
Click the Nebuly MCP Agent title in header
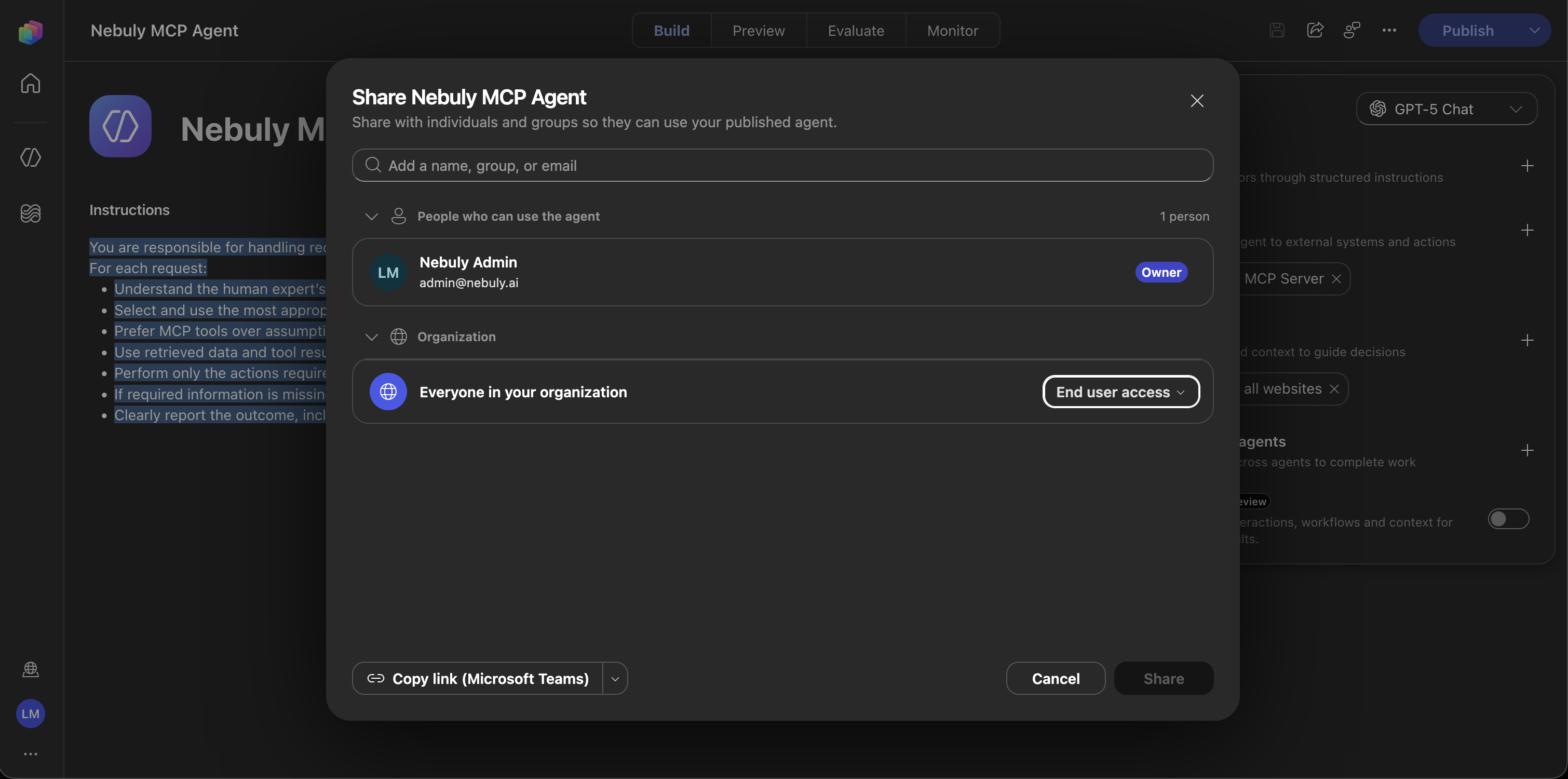[x=165, y=31]
